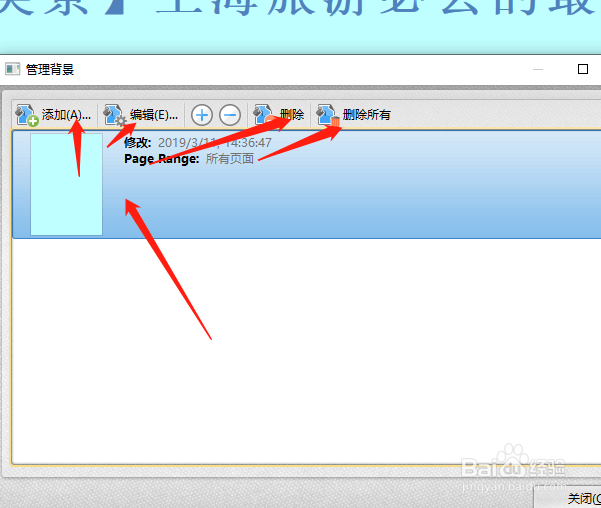The width and height of the screenshot is (601, 508).
Task: Click the Page Range 所有页面 text
Action: 189,158
